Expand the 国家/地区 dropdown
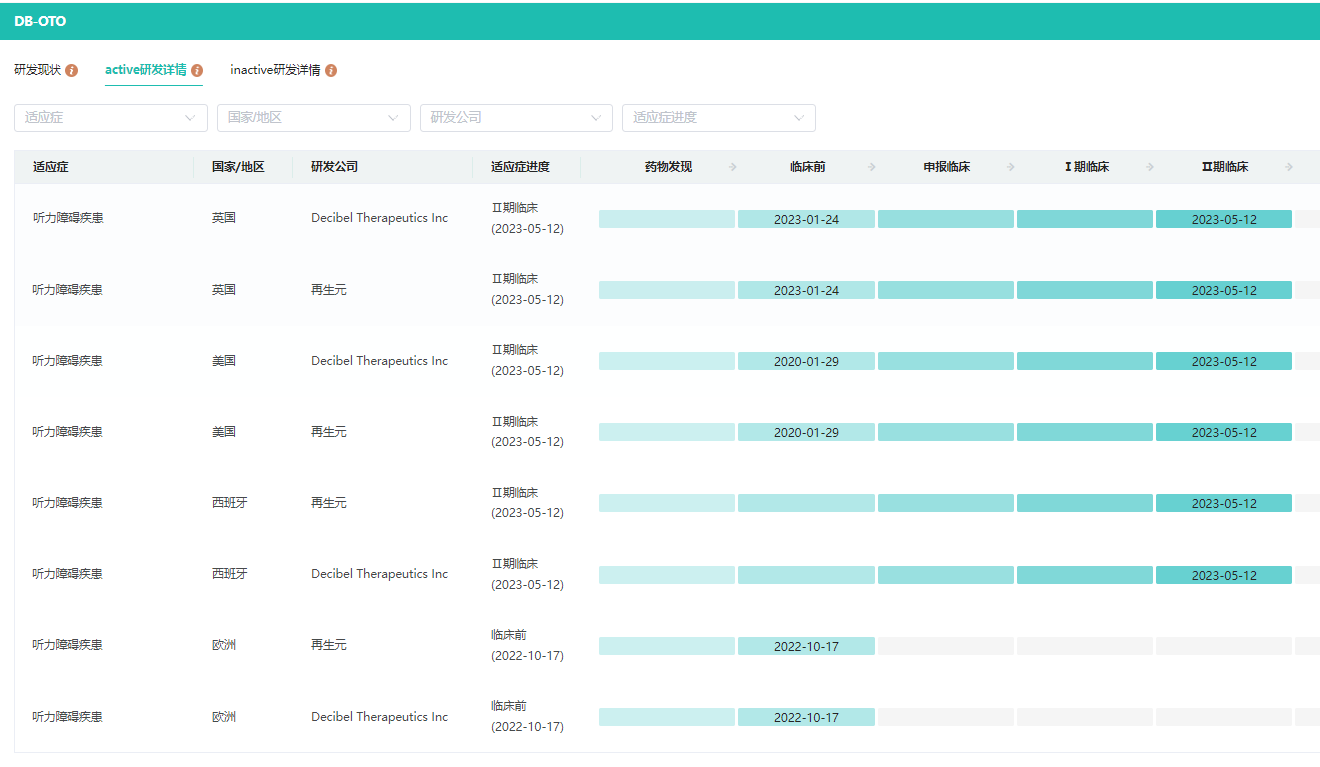This screenshot has height=767, width=1320. point(313,118)
